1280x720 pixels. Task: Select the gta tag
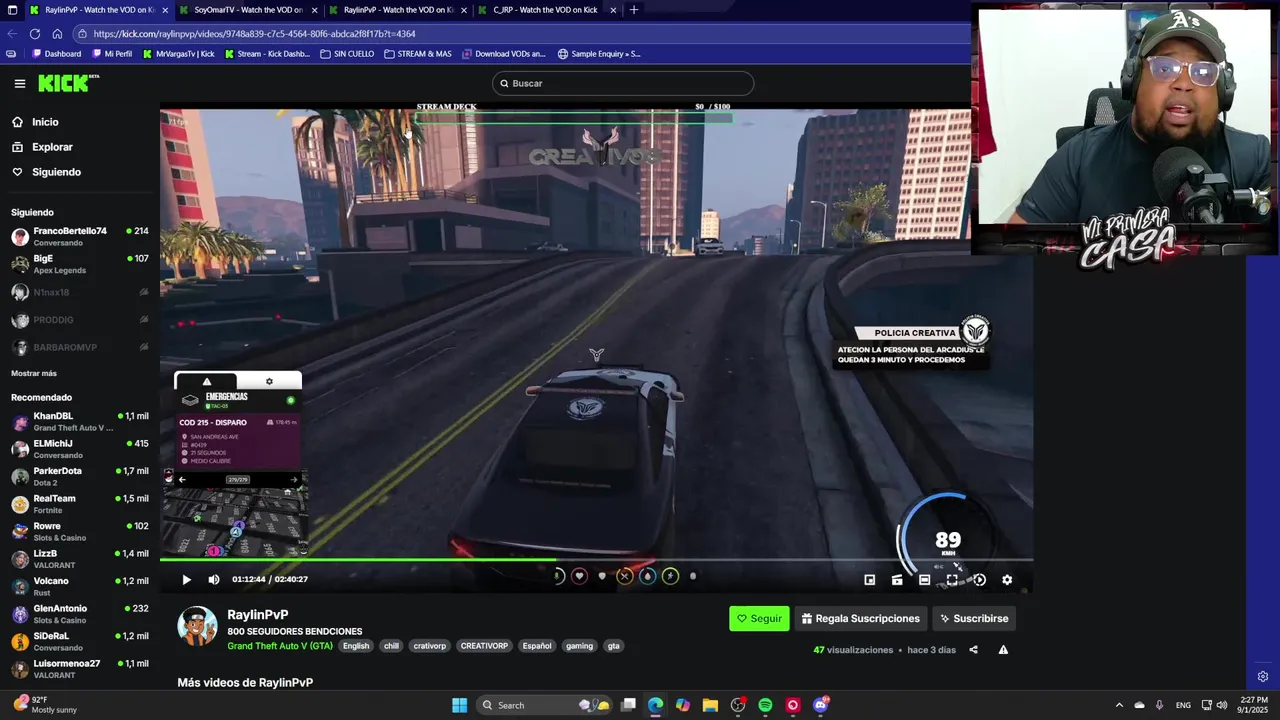(x=613, y=646)
